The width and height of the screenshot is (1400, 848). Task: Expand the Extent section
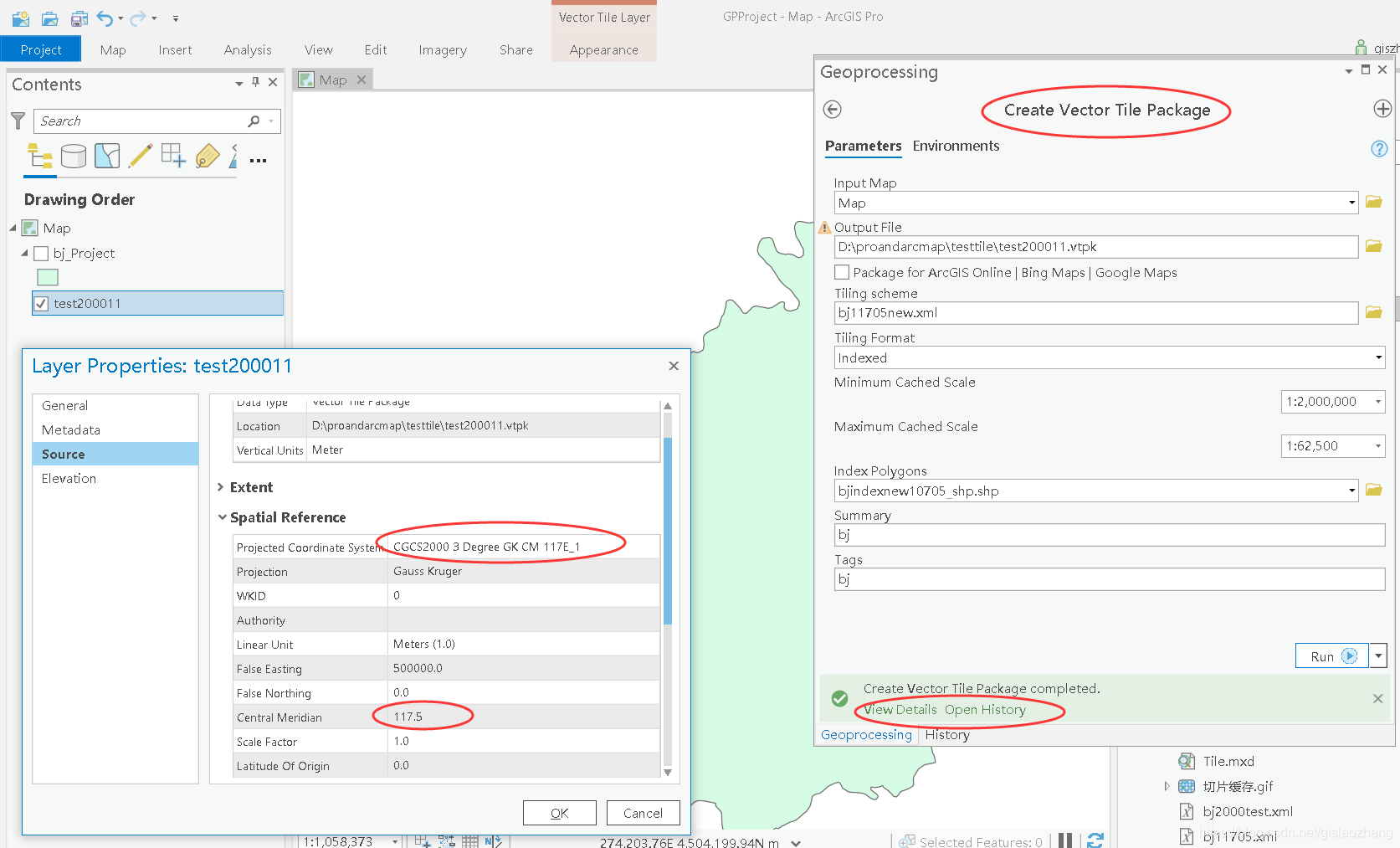coord(221,487)
